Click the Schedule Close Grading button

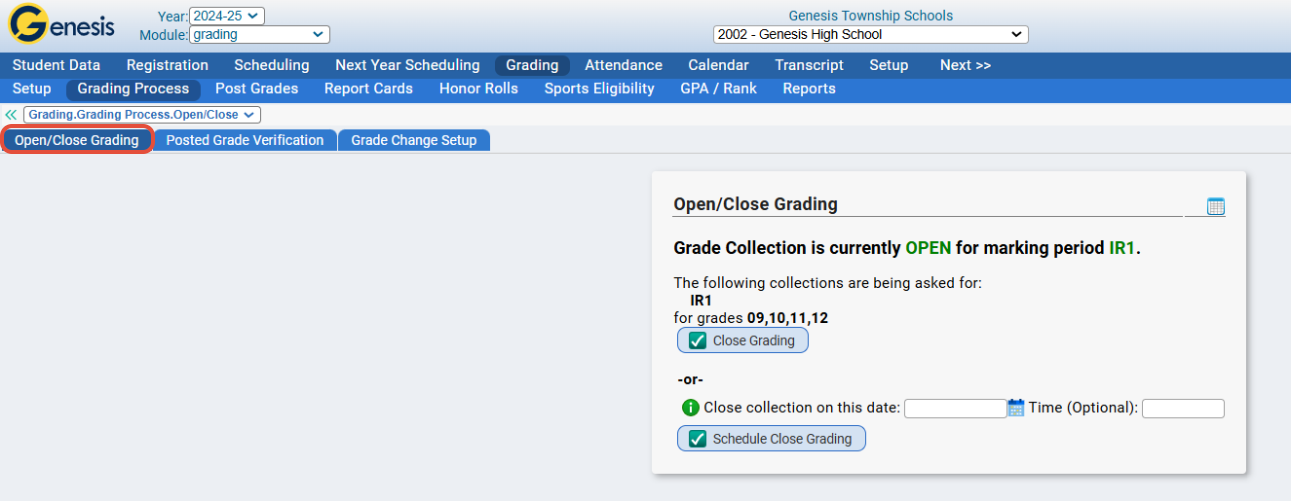pyautogui.click(x=771, y=438)
